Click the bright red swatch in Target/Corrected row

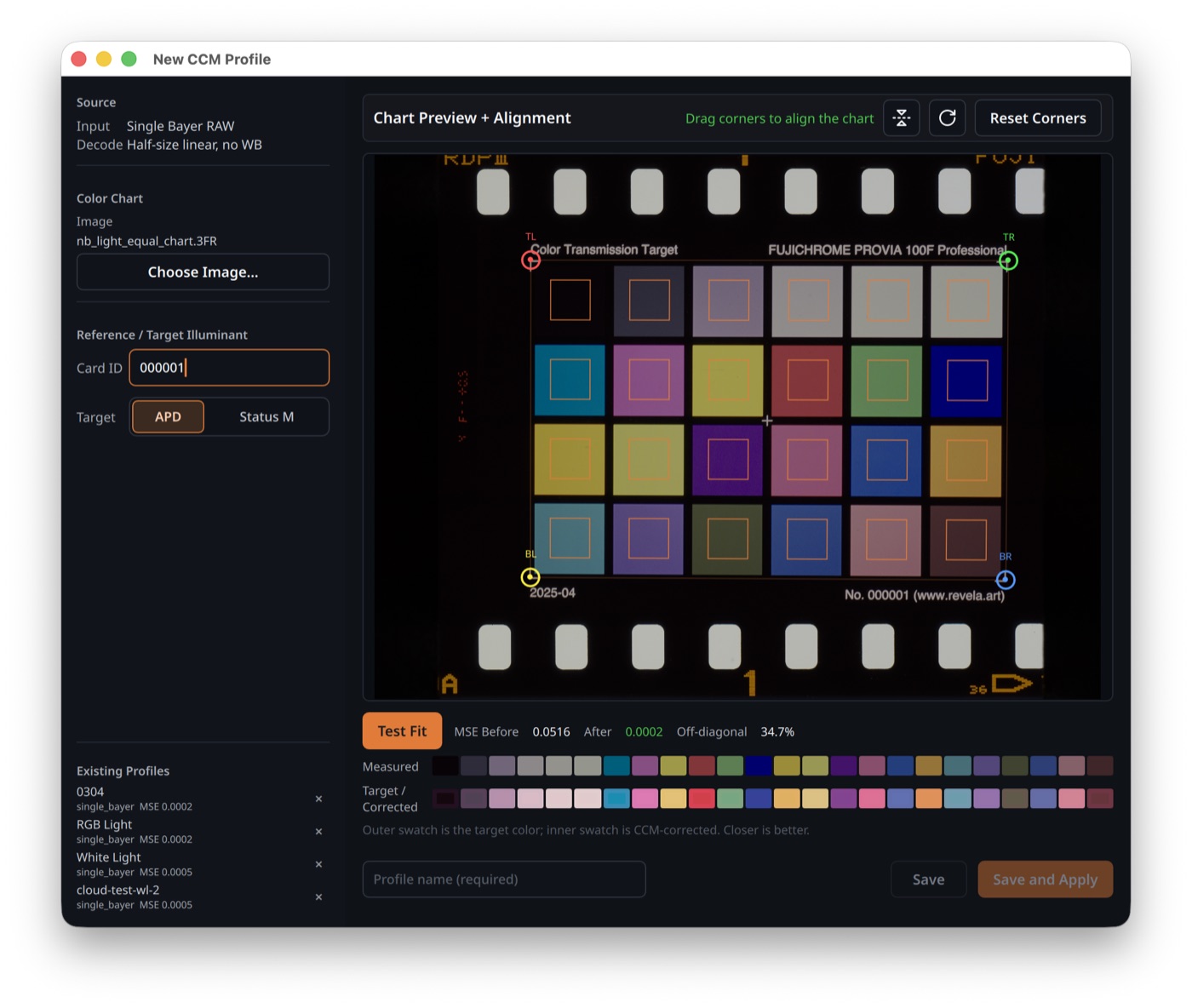(x=702, y=799)
